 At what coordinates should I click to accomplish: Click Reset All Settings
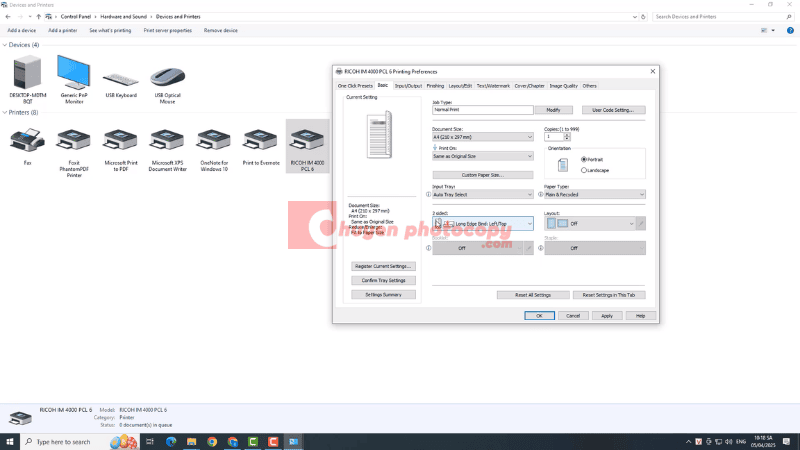coord(533,295)
